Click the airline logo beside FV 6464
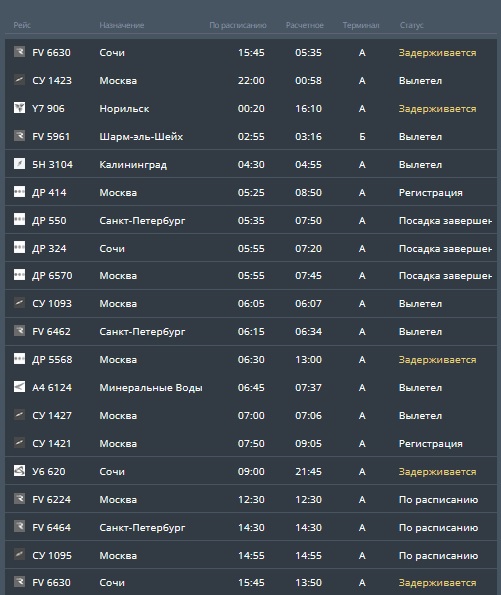 pos(19,526)
